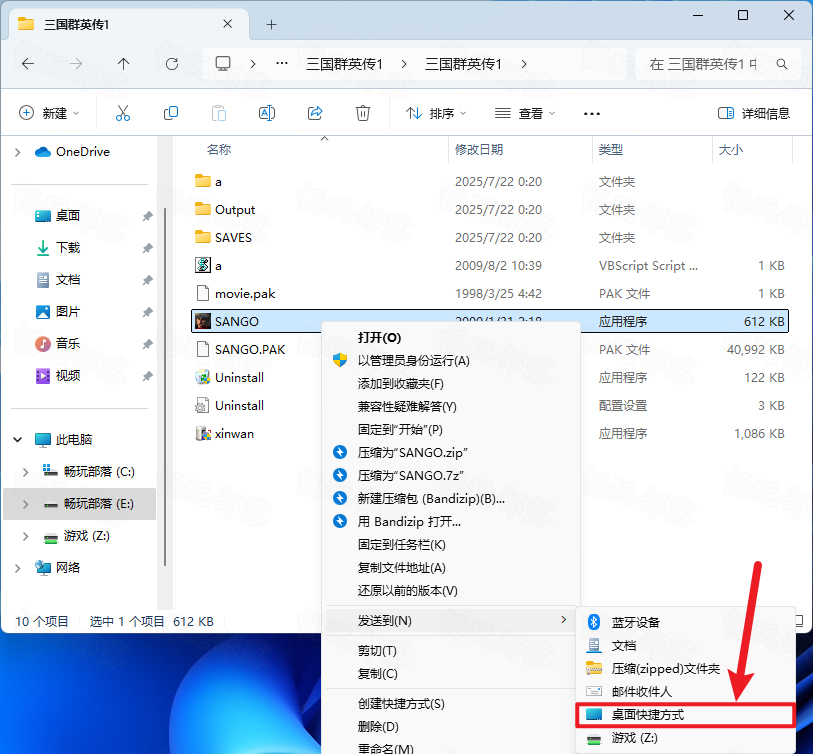Expand the 网络 tree node
This screenshot has height=754, width=813.
tap(18, 568)
